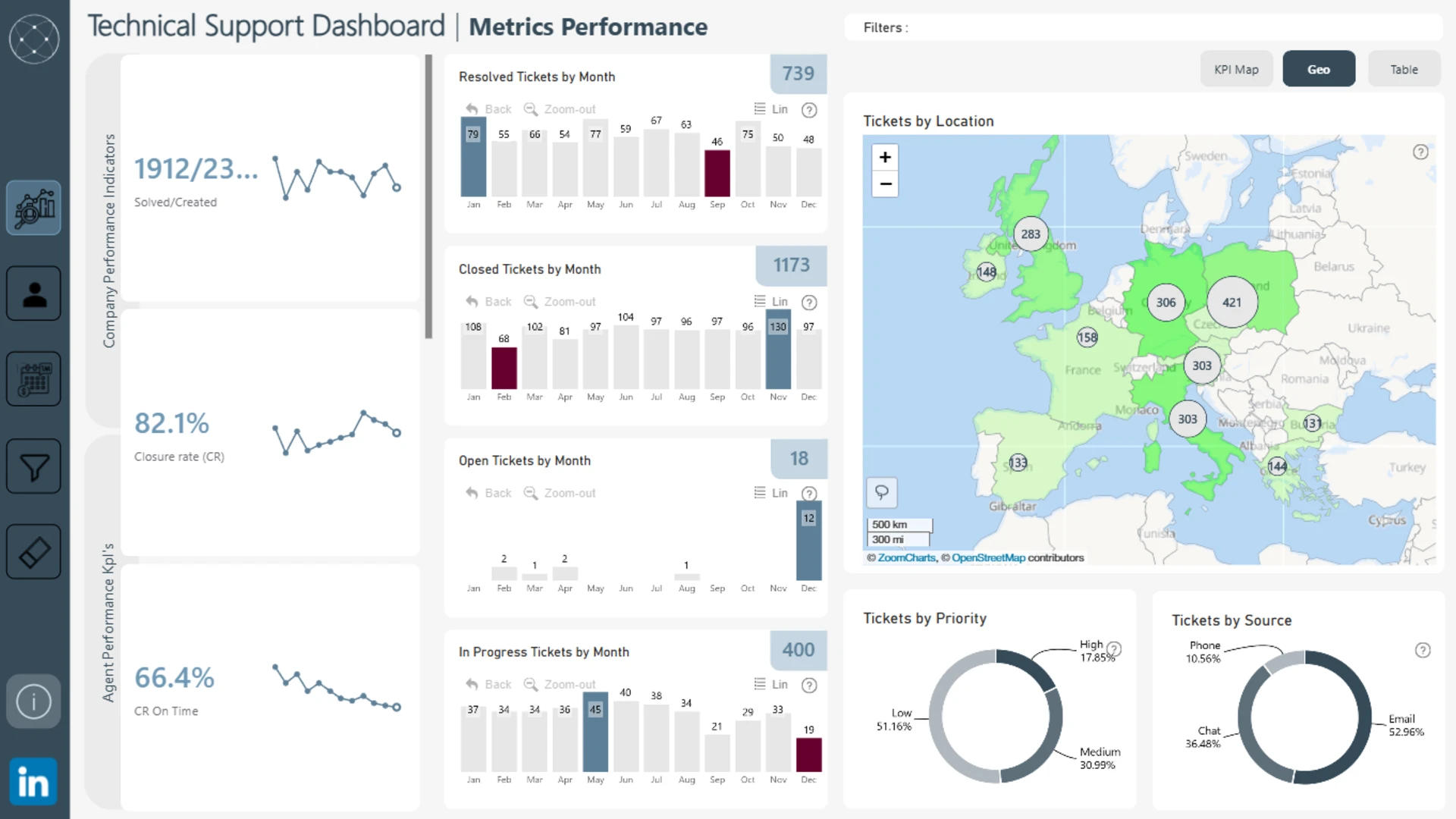Click Zoom-out on Open Tickets by Month chart
Screen dimensions: 1456x819
[x=560, y=493]
